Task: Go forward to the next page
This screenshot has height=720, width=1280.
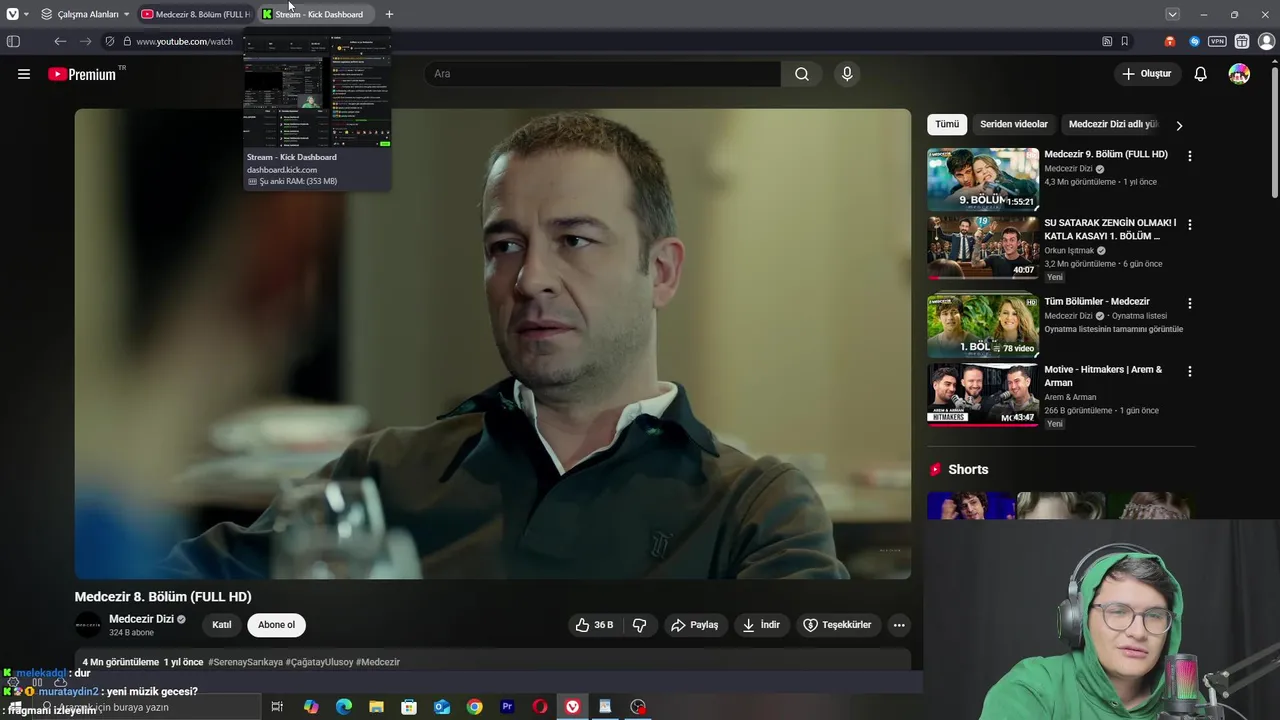Action: [85, 41]
